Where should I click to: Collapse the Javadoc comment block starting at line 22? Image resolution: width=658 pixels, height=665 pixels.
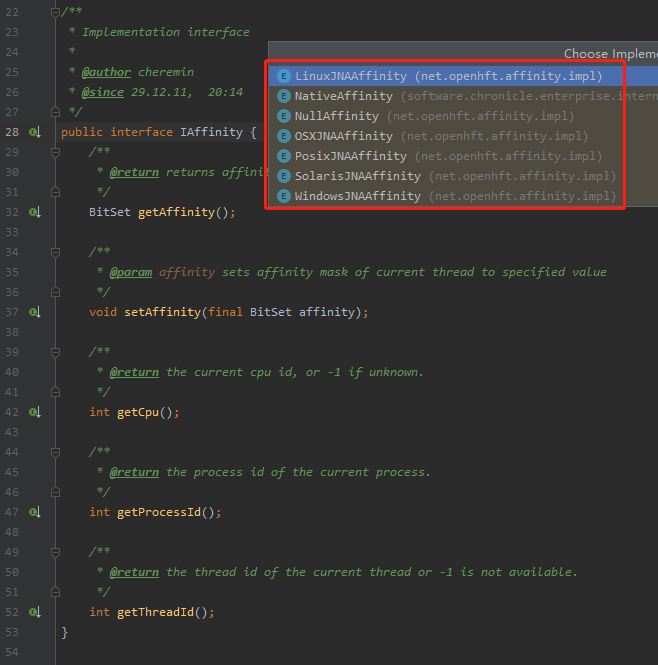click(x=56, y=12)
